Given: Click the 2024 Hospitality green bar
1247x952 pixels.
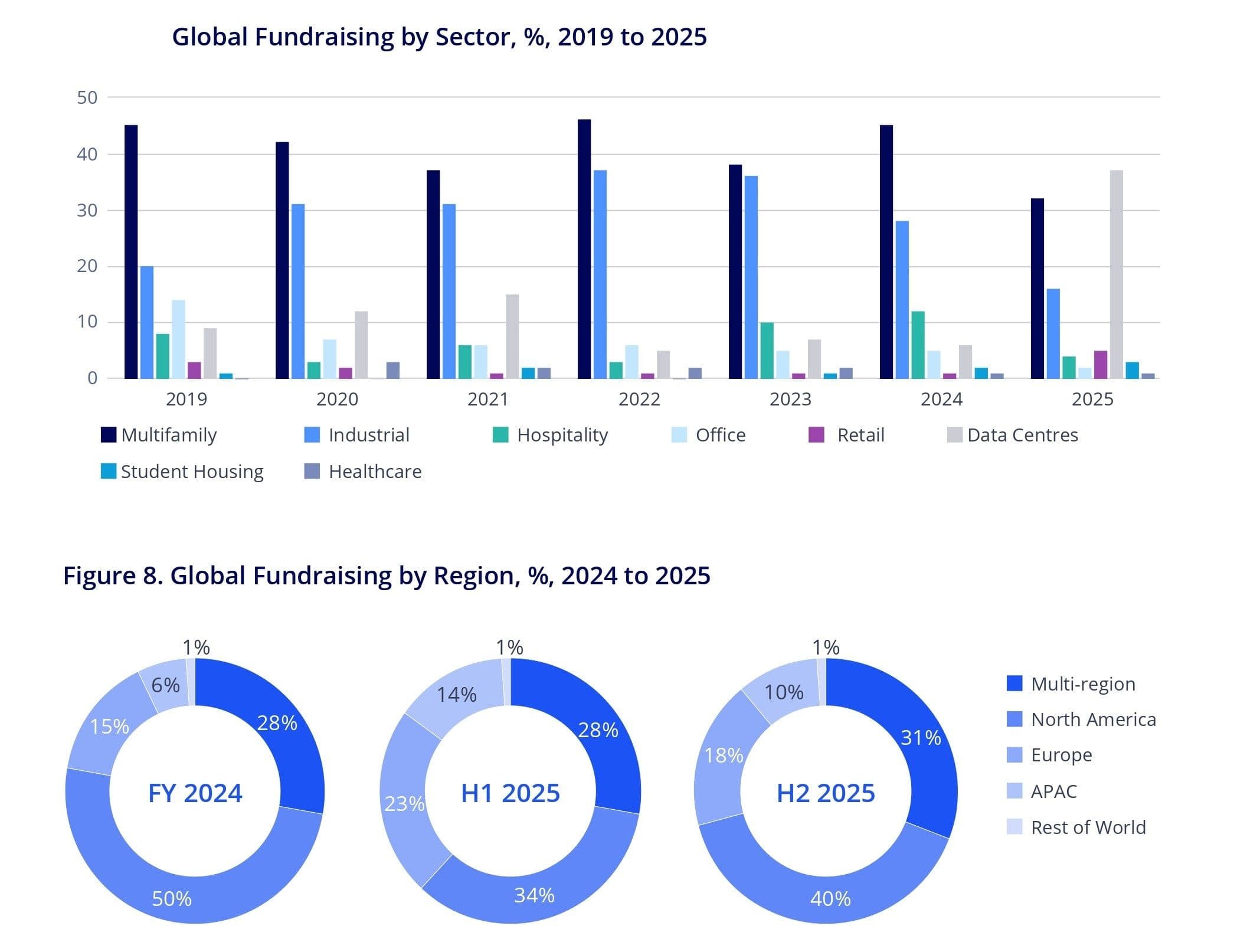Looking at the screenshot, I should (x=918, y=344).
